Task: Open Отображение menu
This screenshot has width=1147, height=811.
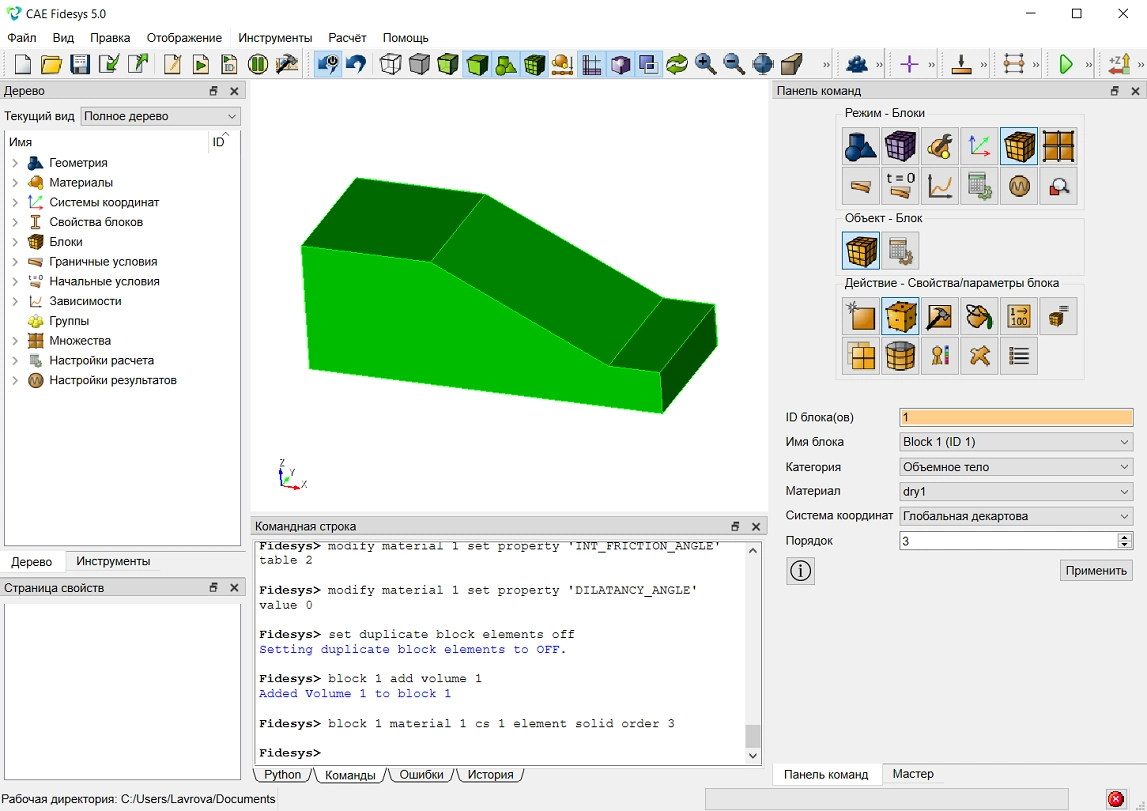Action: coord(184,38)
